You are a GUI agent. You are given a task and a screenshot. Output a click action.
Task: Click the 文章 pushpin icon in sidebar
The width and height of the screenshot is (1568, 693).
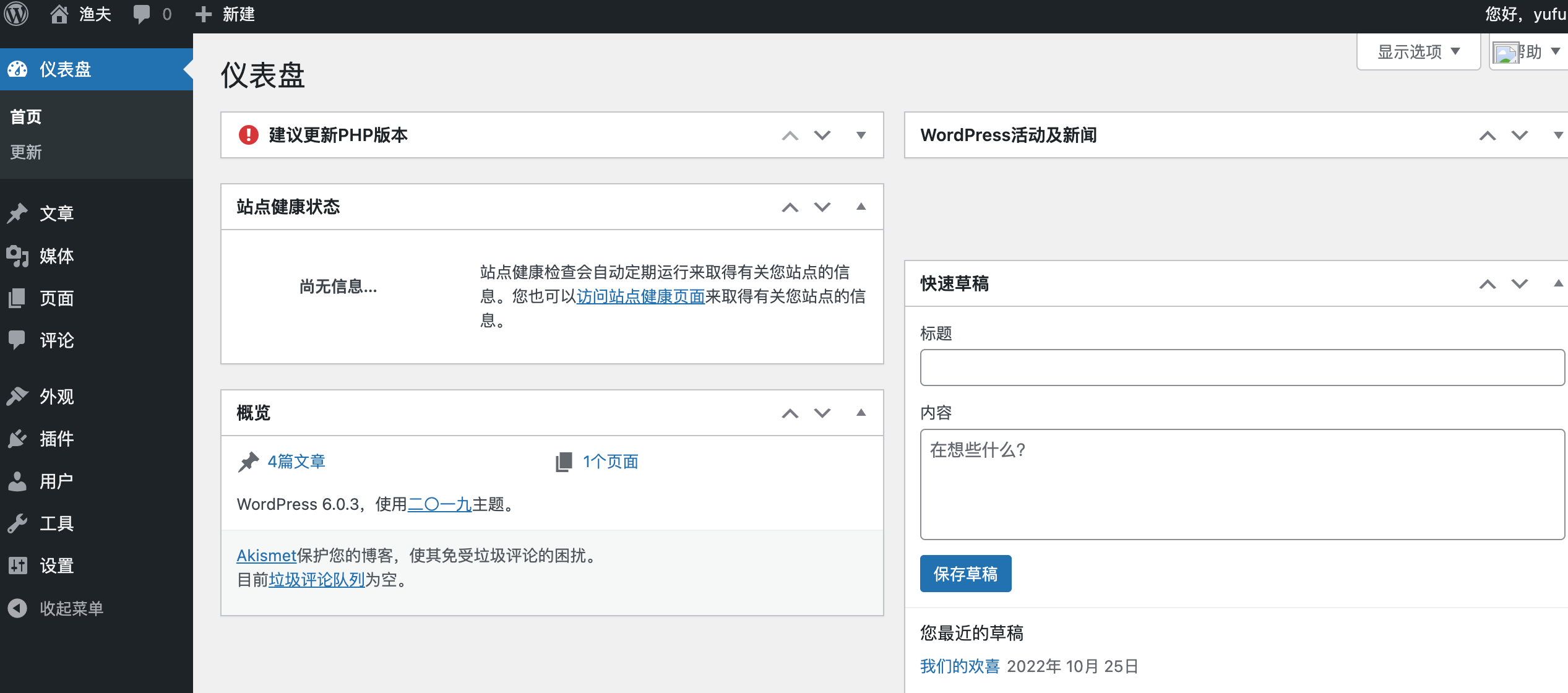(x=18, y=213)
